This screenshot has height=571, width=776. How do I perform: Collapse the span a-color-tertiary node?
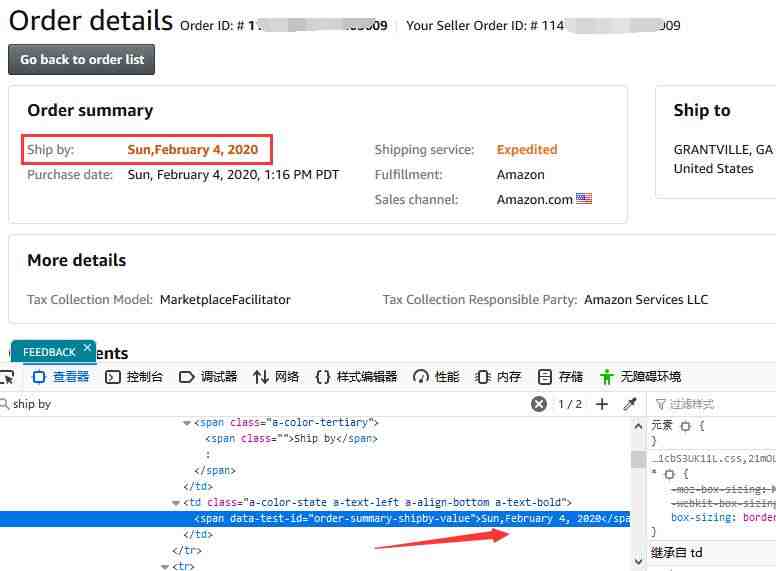187,423
